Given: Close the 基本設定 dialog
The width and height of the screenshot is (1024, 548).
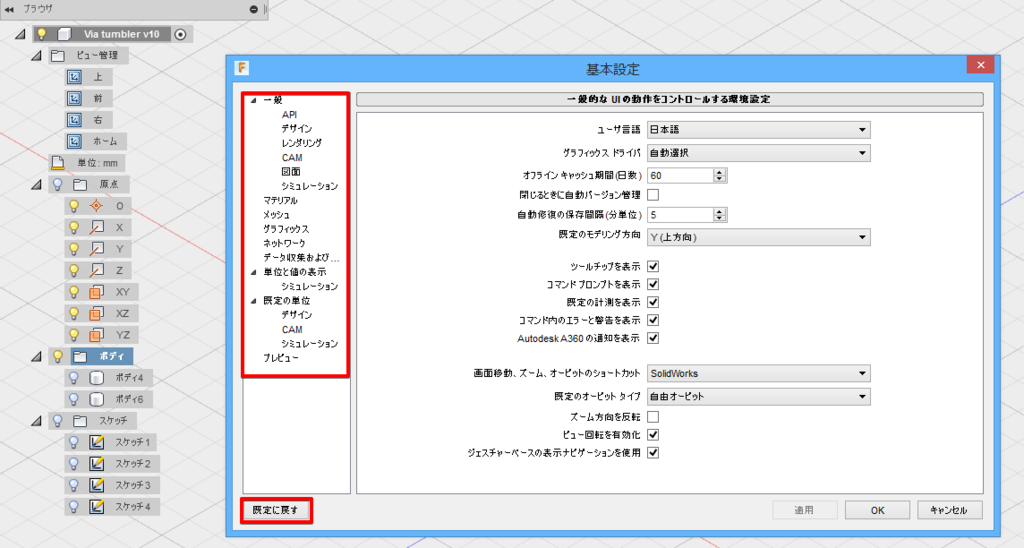Looking at the screenshot, I should tap(980, 65).
